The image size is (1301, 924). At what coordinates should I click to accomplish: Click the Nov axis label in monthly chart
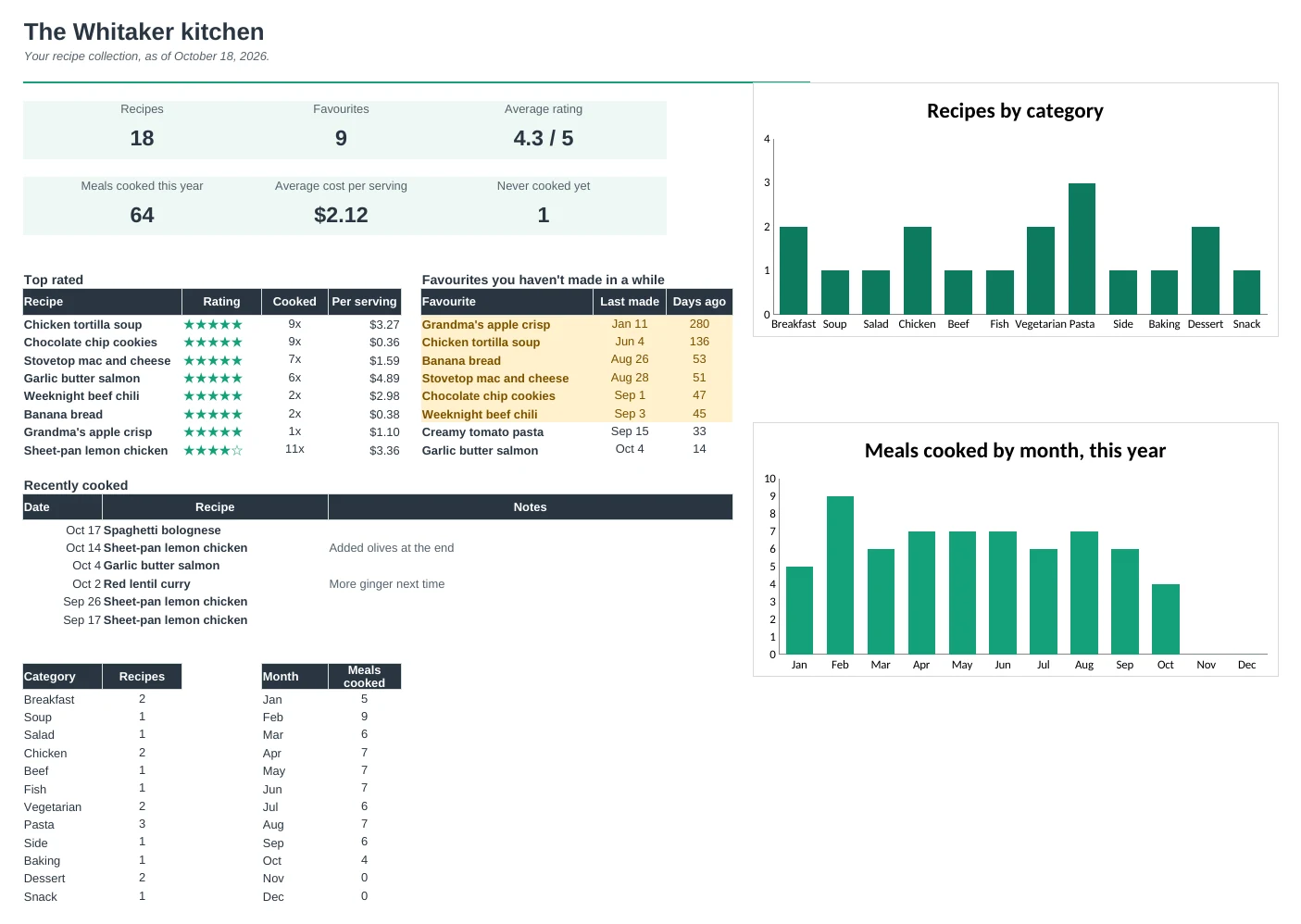tap(1206, 665)
